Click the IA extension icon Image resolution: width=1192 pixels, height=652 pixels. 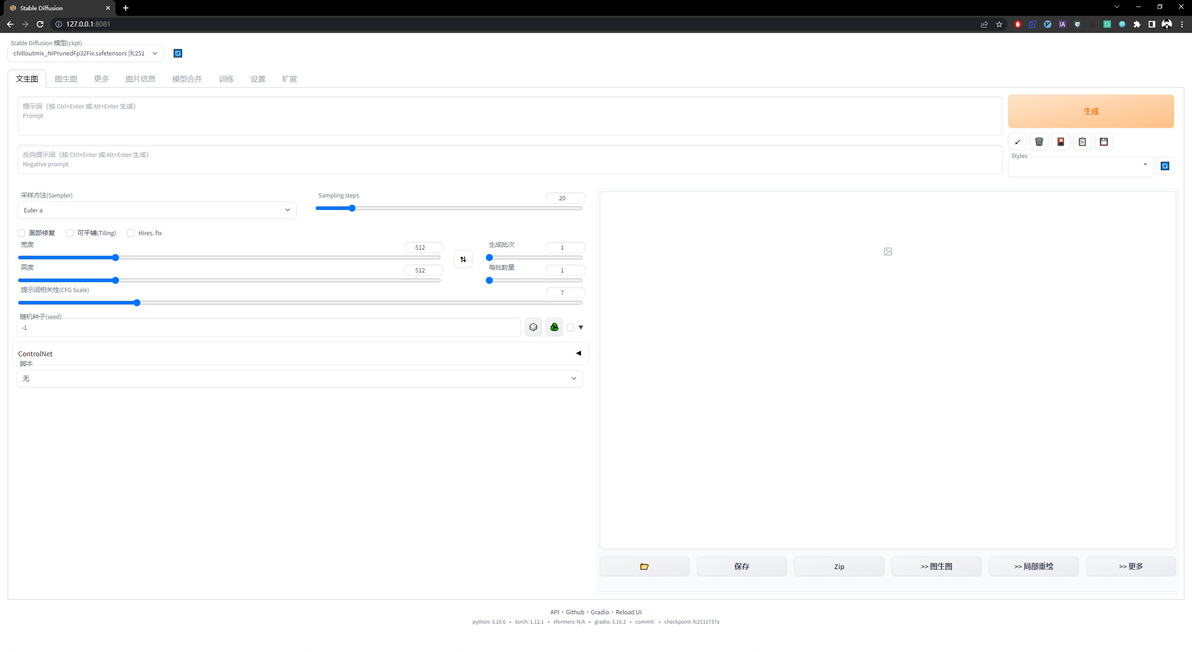click(x=1062, y=24)
